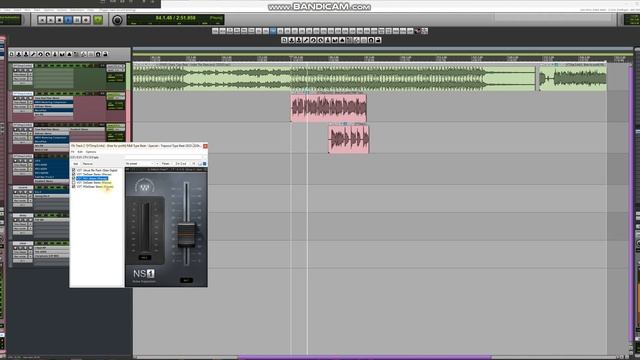Viewport: 640px width, 360px height.
Task: Click the headphone icon above the track list
Action: coord(98,54)
